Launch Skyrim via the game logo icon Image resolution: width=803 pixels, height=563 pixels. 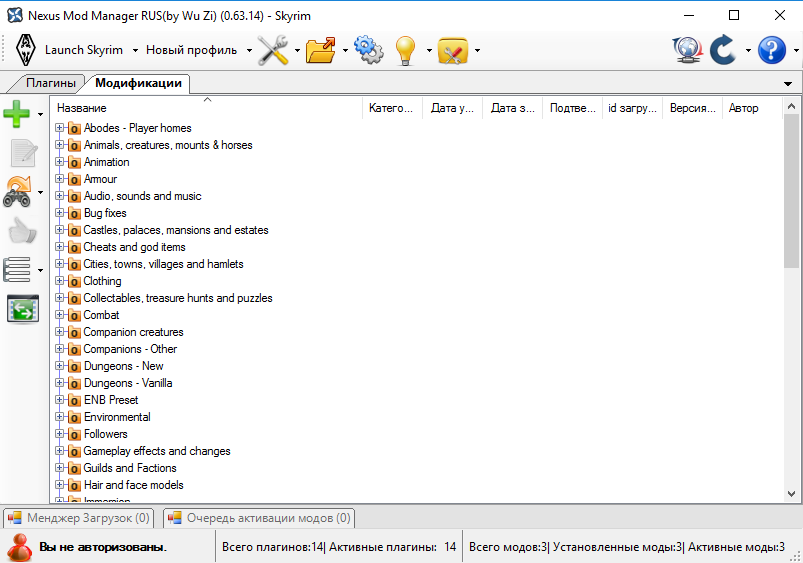point(25,50)
